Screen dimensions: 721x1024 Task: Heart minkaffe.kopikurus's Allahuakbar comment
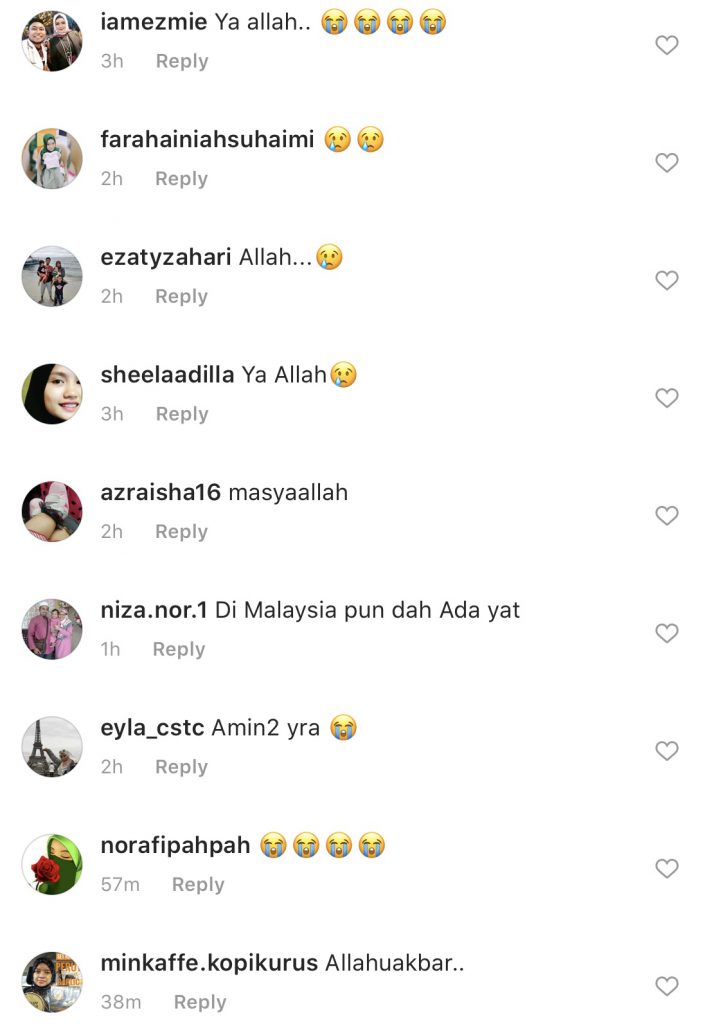coord(667,985)
